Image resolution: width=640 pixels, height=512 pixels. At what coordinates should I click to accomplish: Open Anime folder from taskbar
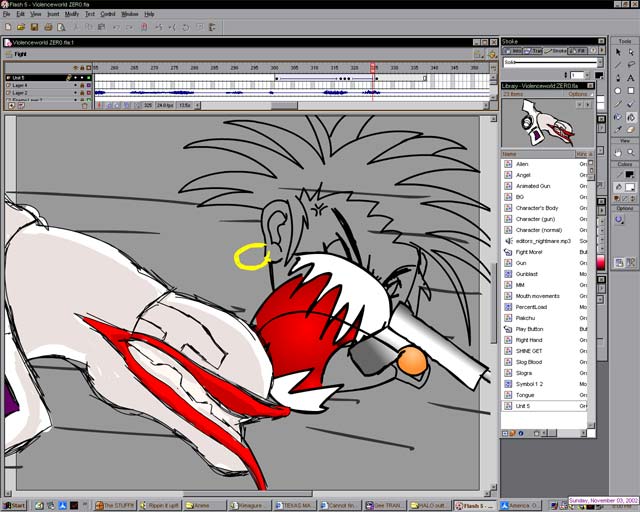point(204,505)
